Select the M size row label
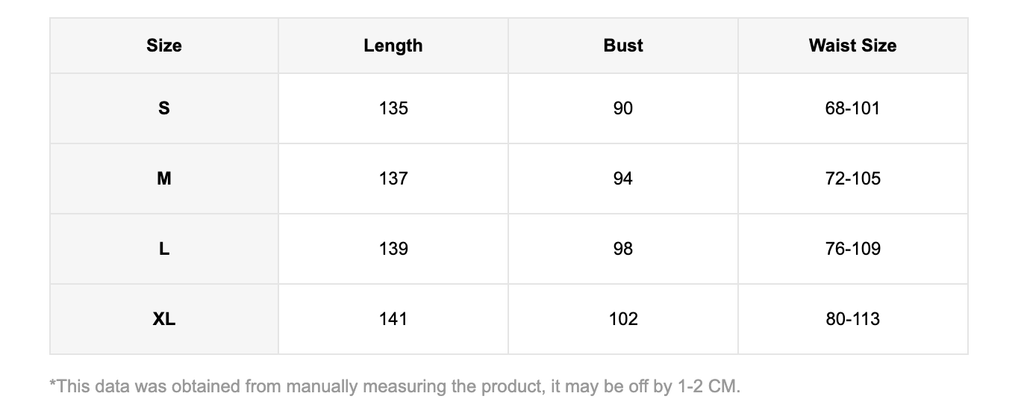 (164, 179)
